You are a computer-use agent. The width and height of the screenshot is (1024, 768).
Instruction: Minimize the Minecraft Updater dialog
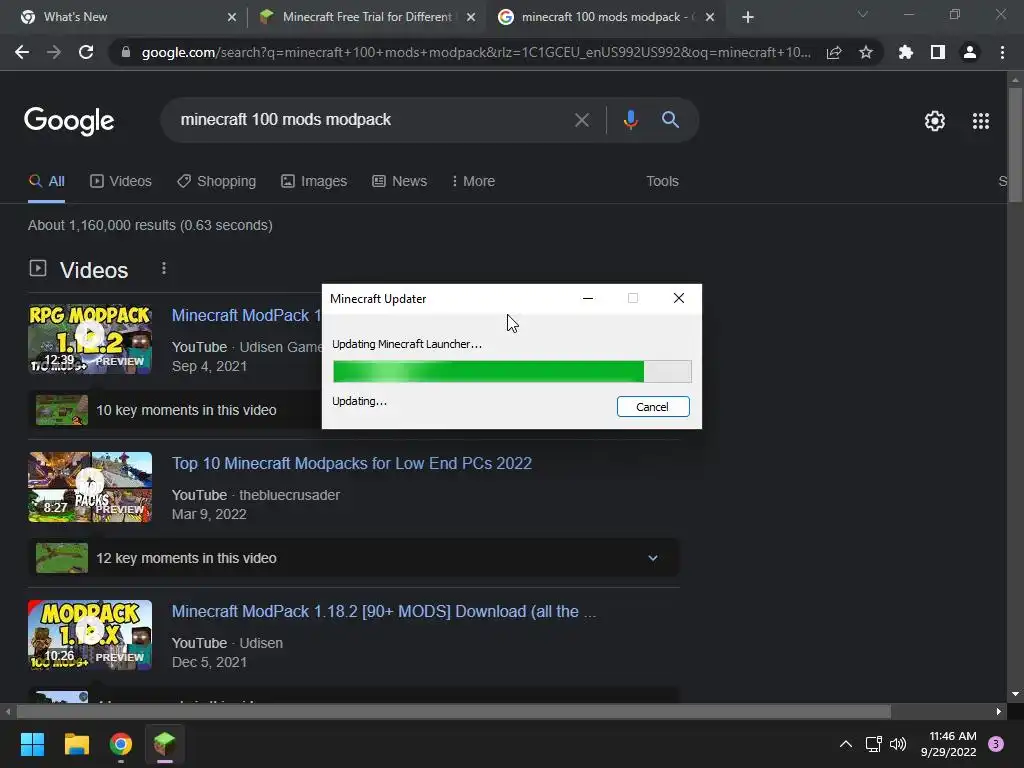point(588,298)
